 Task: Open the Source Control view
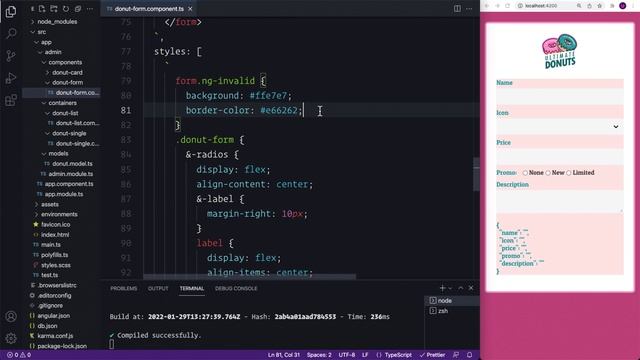[x=11, y=56]
